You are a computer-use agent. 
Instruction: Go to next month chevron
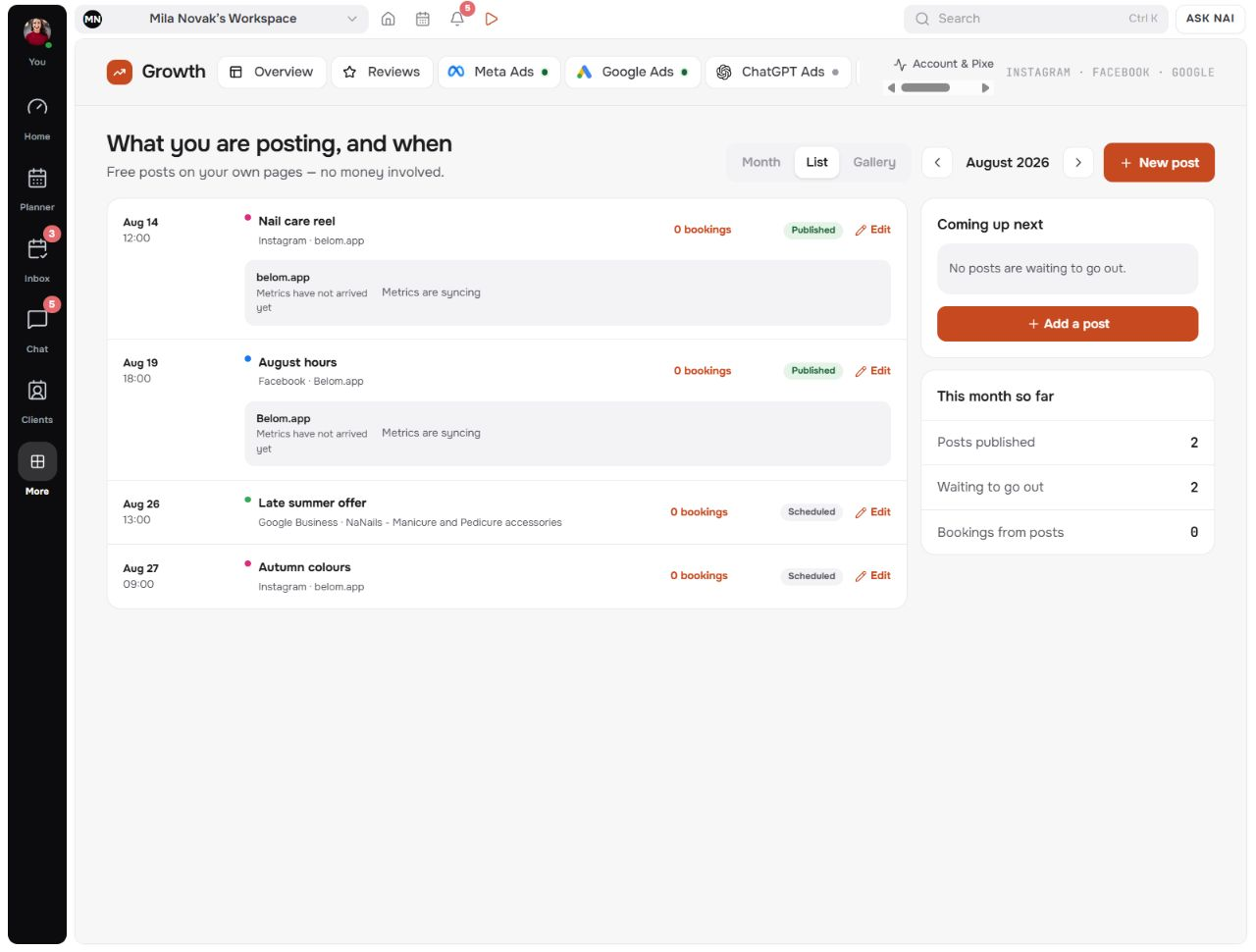coord(1078,163)
